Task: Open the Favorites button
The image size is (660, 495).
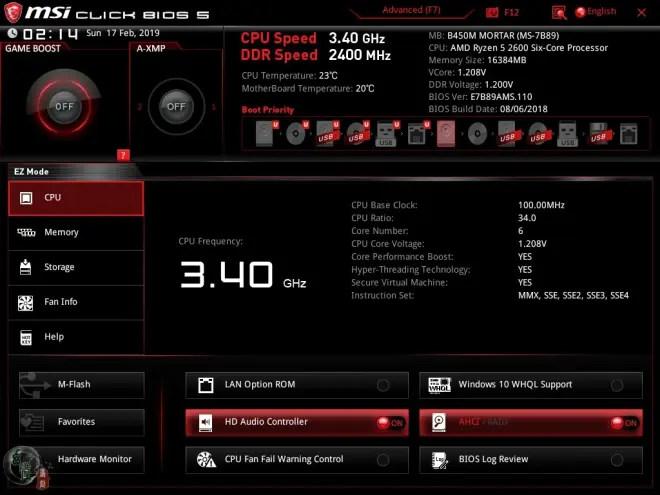Action: [x=81, y=422]
